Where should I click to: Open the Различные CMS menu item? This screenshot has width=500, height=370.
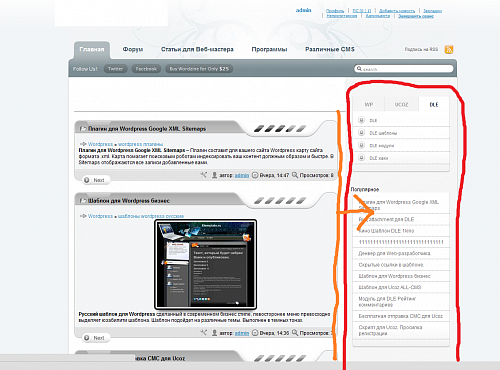pos(330,49)
